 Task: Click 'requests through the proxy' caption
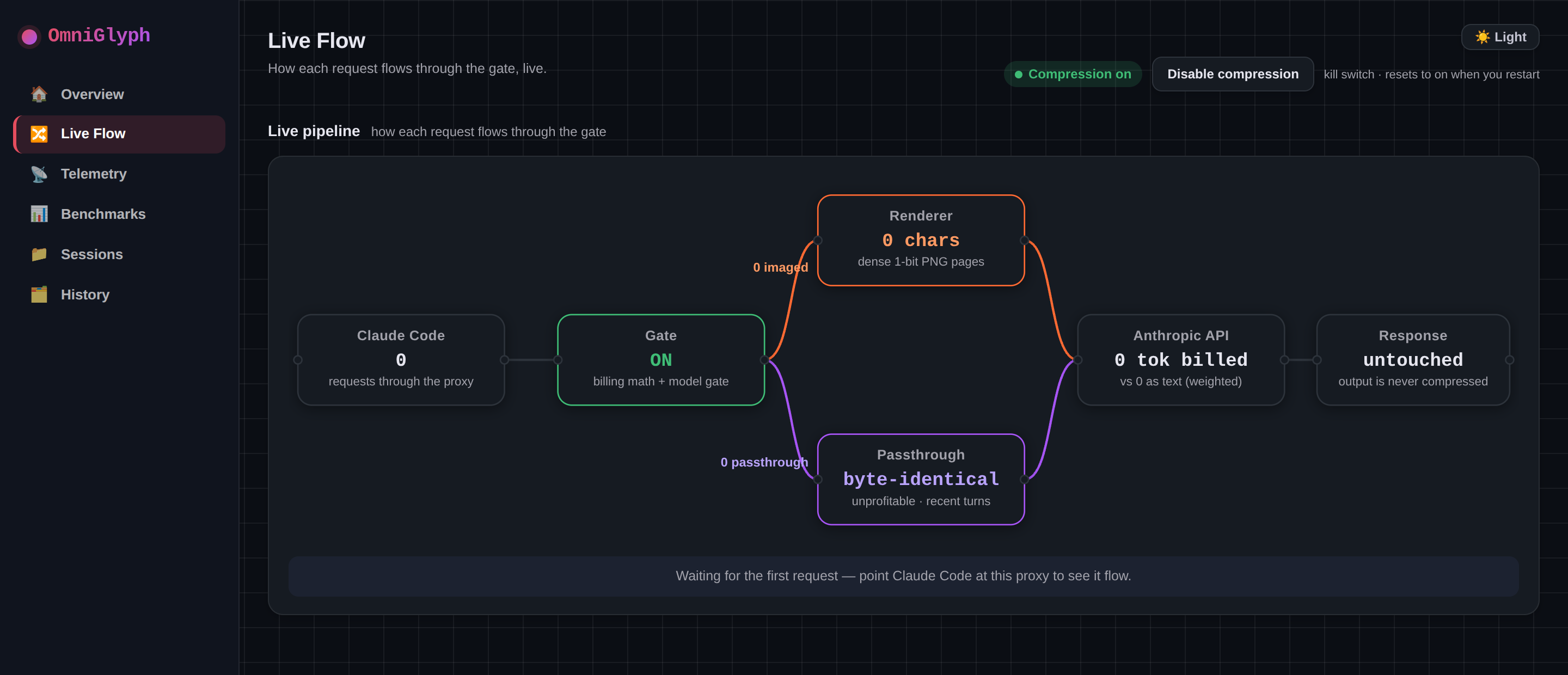pyautogui.click(x=401, y=382)
